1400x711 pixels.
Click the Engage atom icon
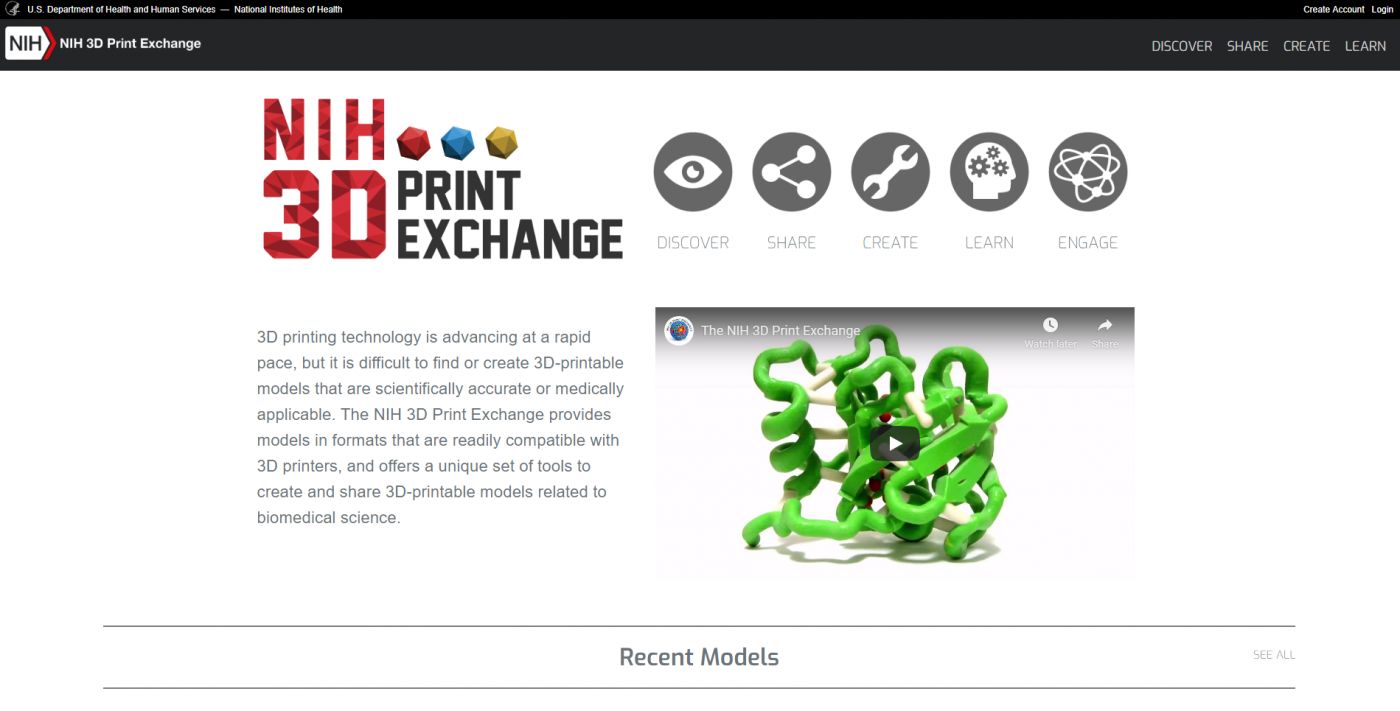[x=1088, y=172]
